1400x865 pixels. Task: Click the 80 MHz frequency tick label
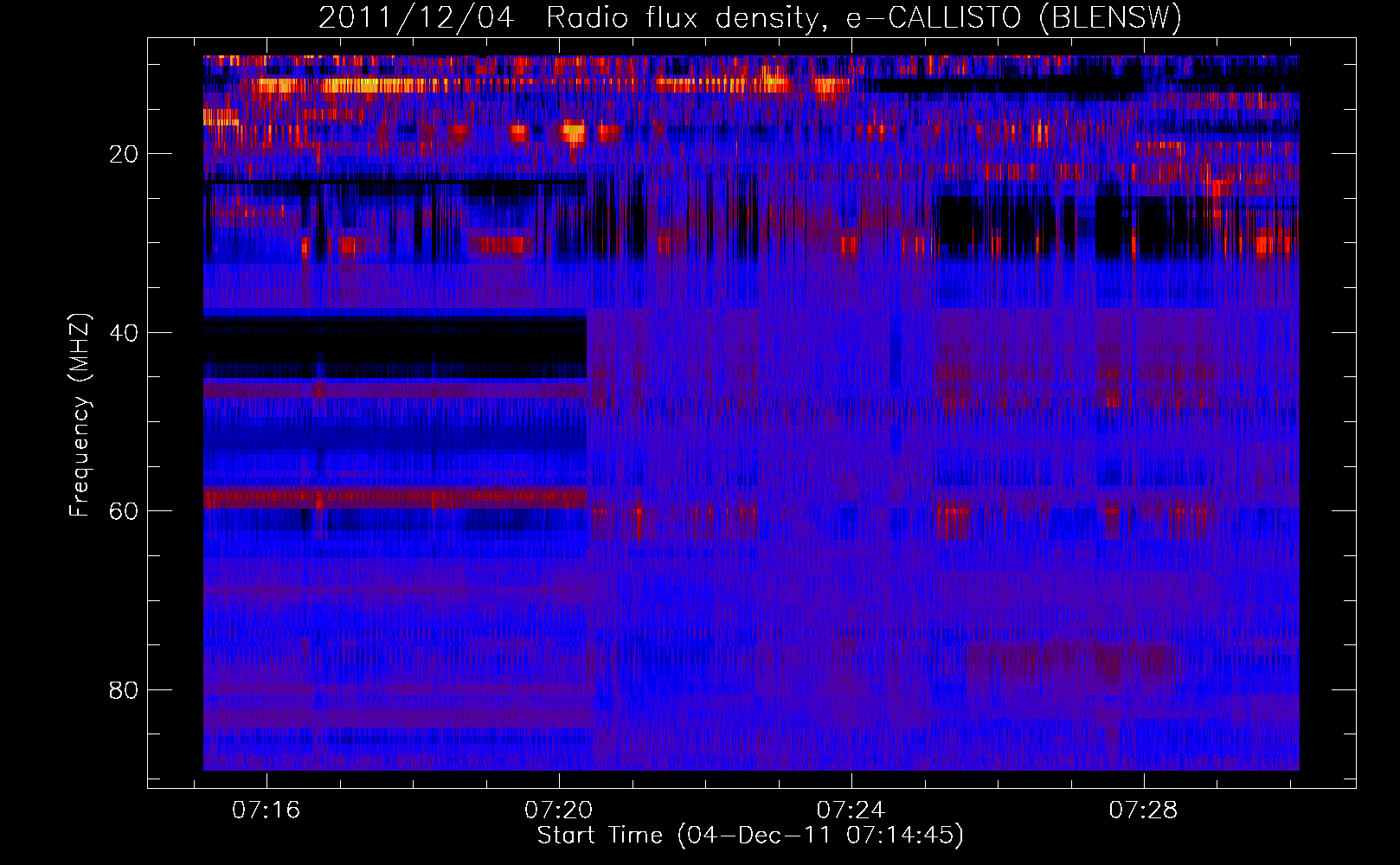click(x=125, y=690)
